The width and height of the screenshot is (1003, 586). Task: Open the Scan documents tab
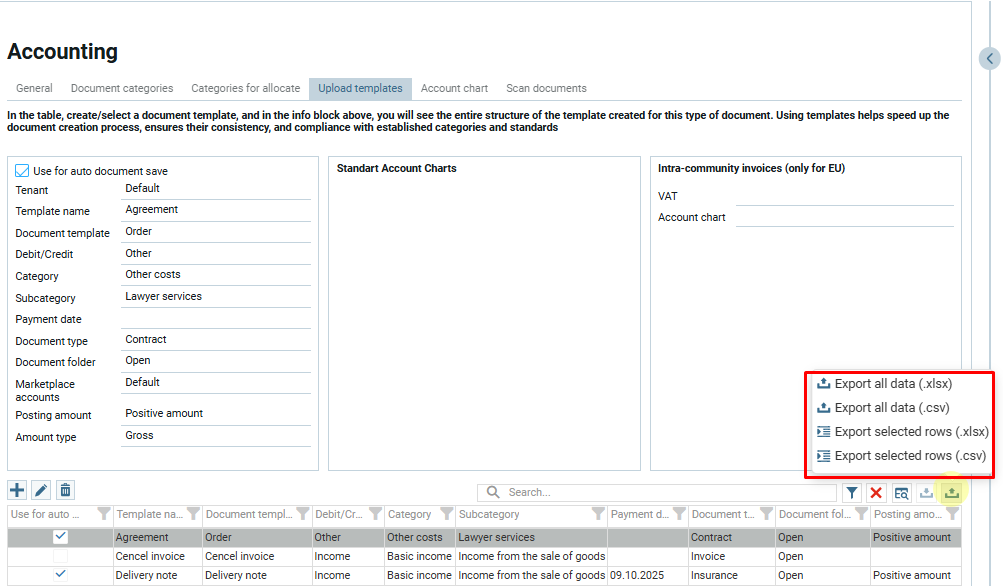[546, 88]
